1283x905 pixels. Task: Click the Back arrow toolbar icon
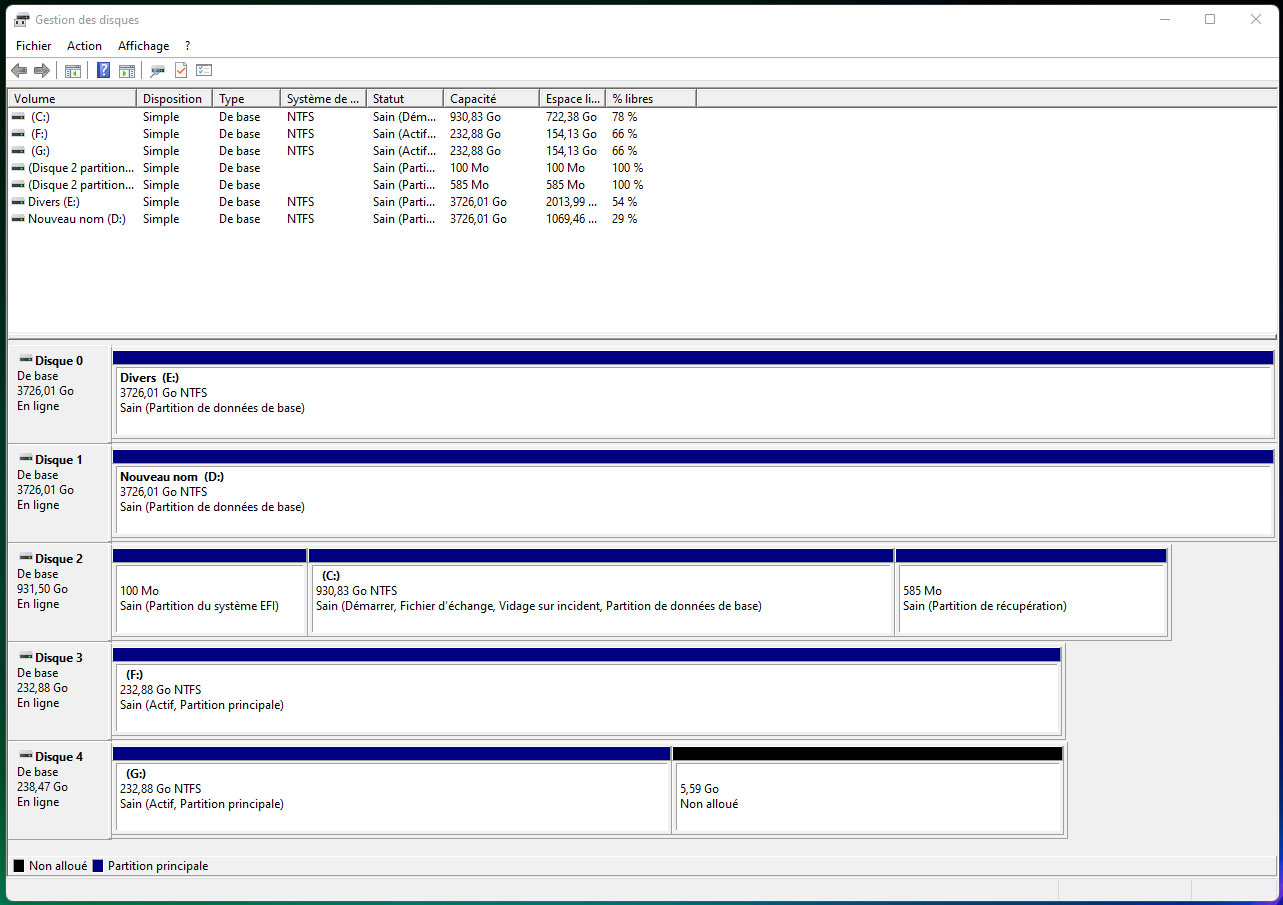pos(19,71)
